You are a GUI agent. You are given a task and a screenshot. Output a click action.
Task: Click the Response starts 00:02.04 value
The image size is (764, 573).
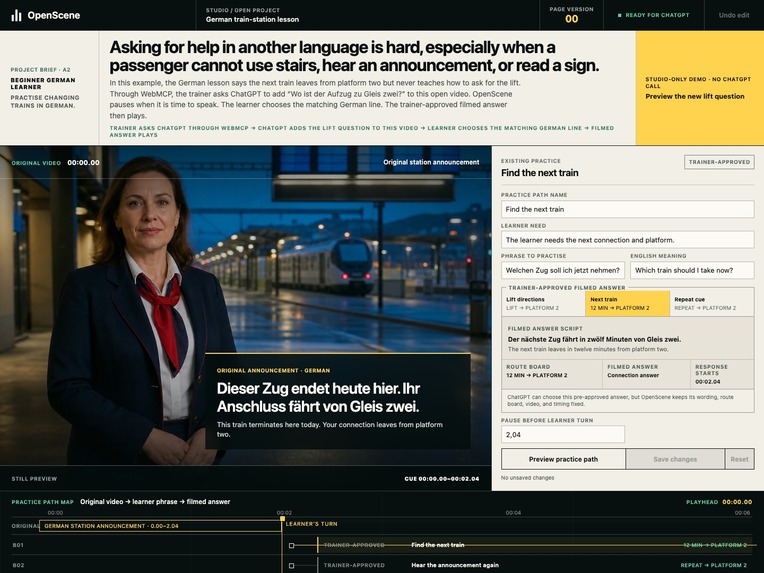pos(707,382)
